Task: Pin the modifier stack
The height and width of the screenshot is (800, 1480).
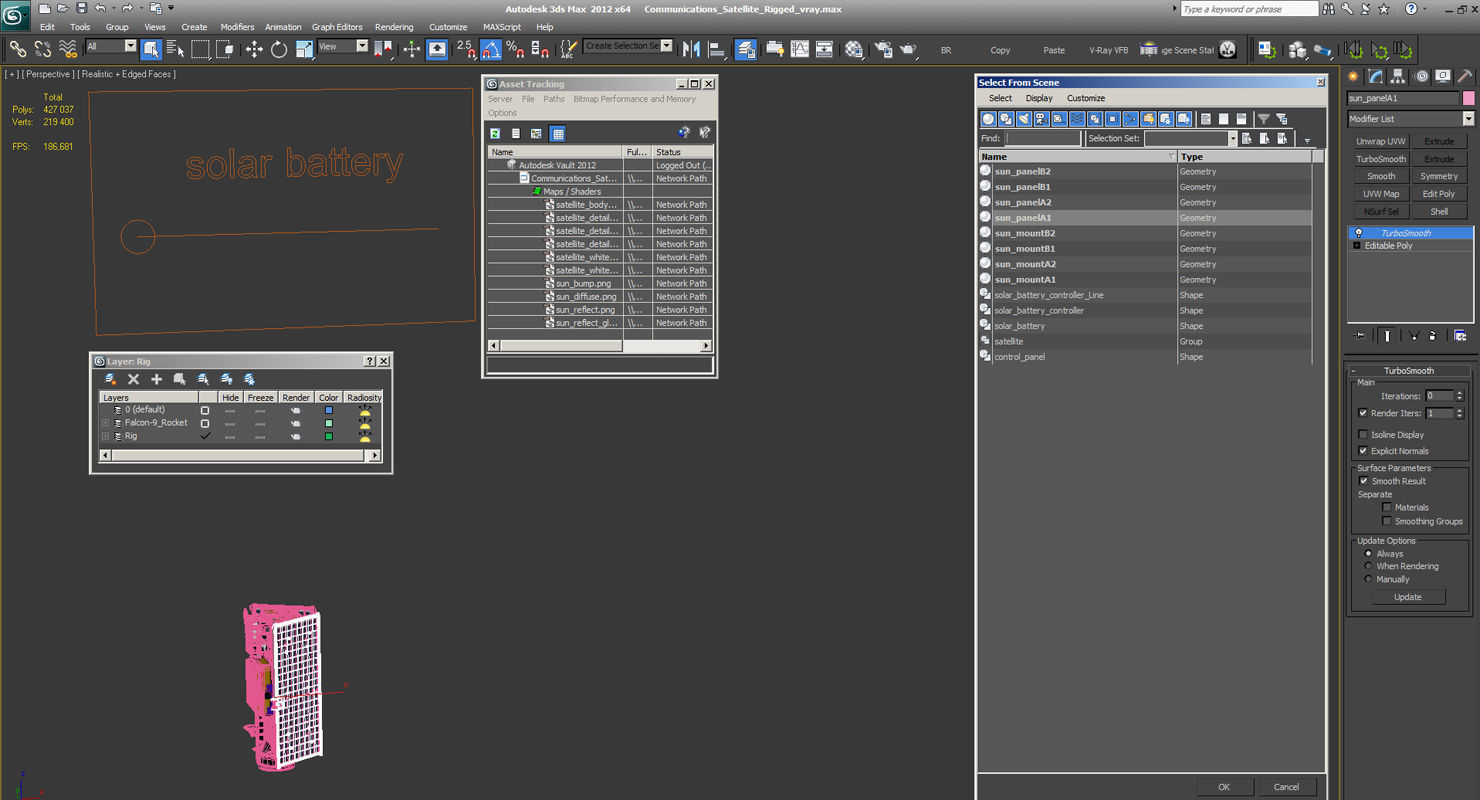Action: click(1360, 336)
